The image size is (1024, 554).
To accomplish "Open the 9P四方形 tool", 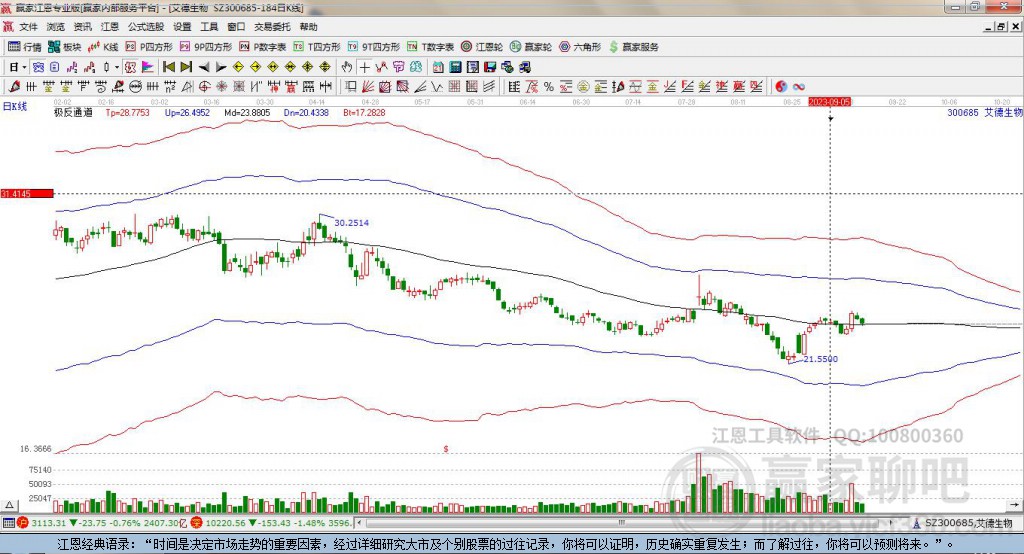I will (x=206, y=47).
